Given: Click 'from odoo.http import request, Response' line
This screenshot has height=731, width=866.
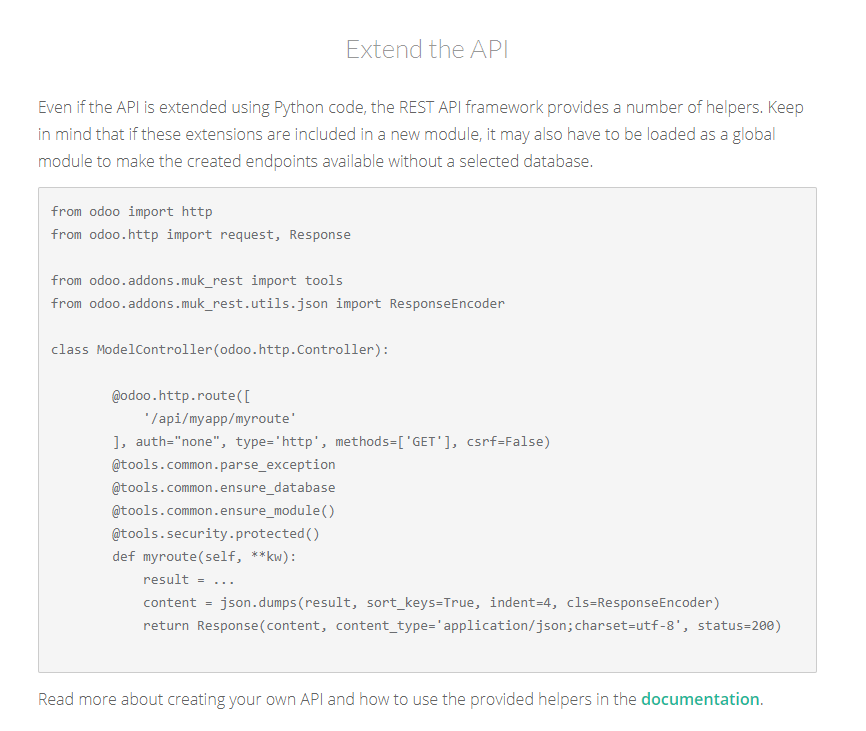Looking at the screenshot, I should coord(200,235).
